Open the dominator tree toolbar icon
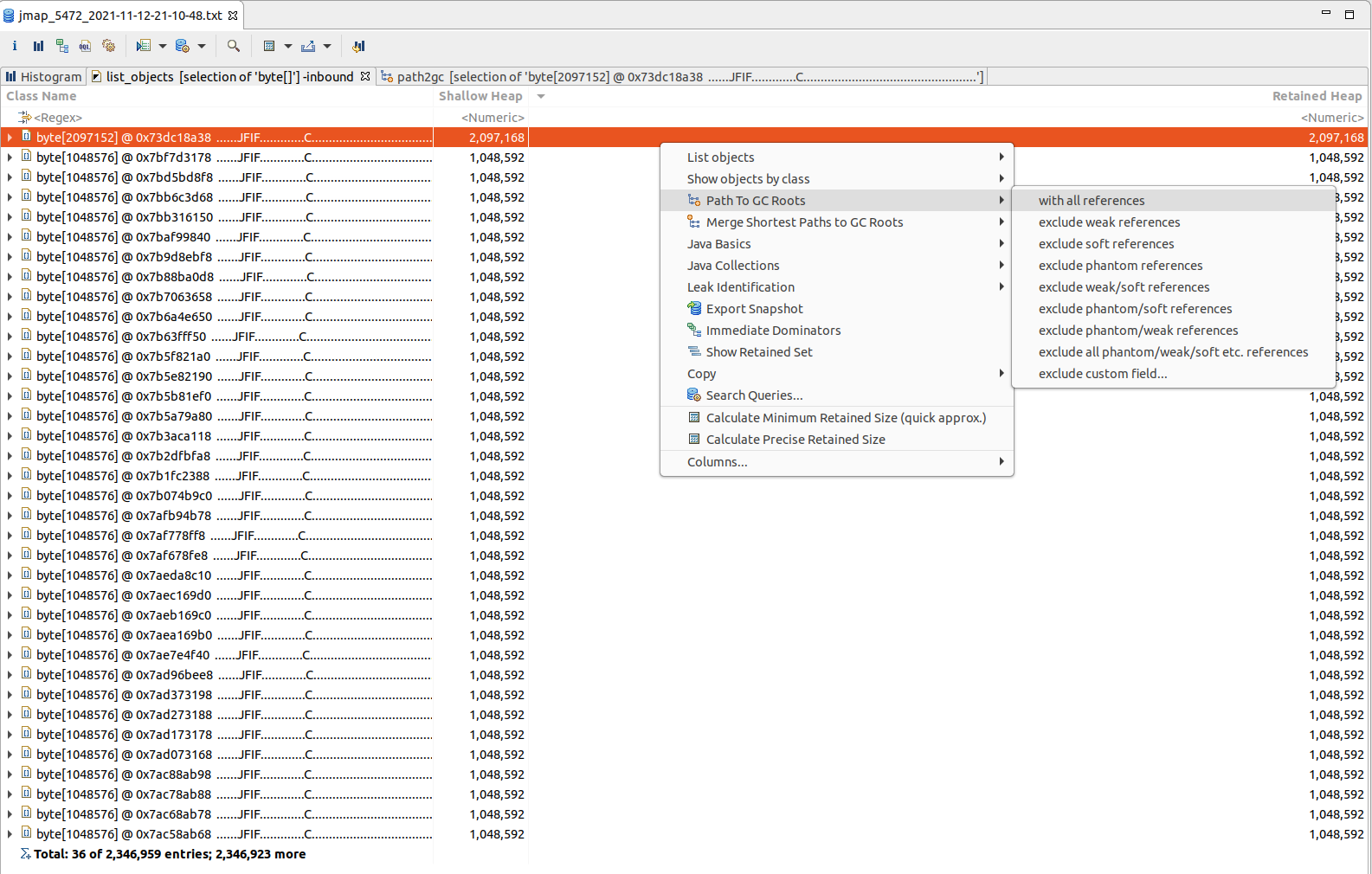Image resolution: width=1372 pixels, height=874 pixels. [61, 46]
